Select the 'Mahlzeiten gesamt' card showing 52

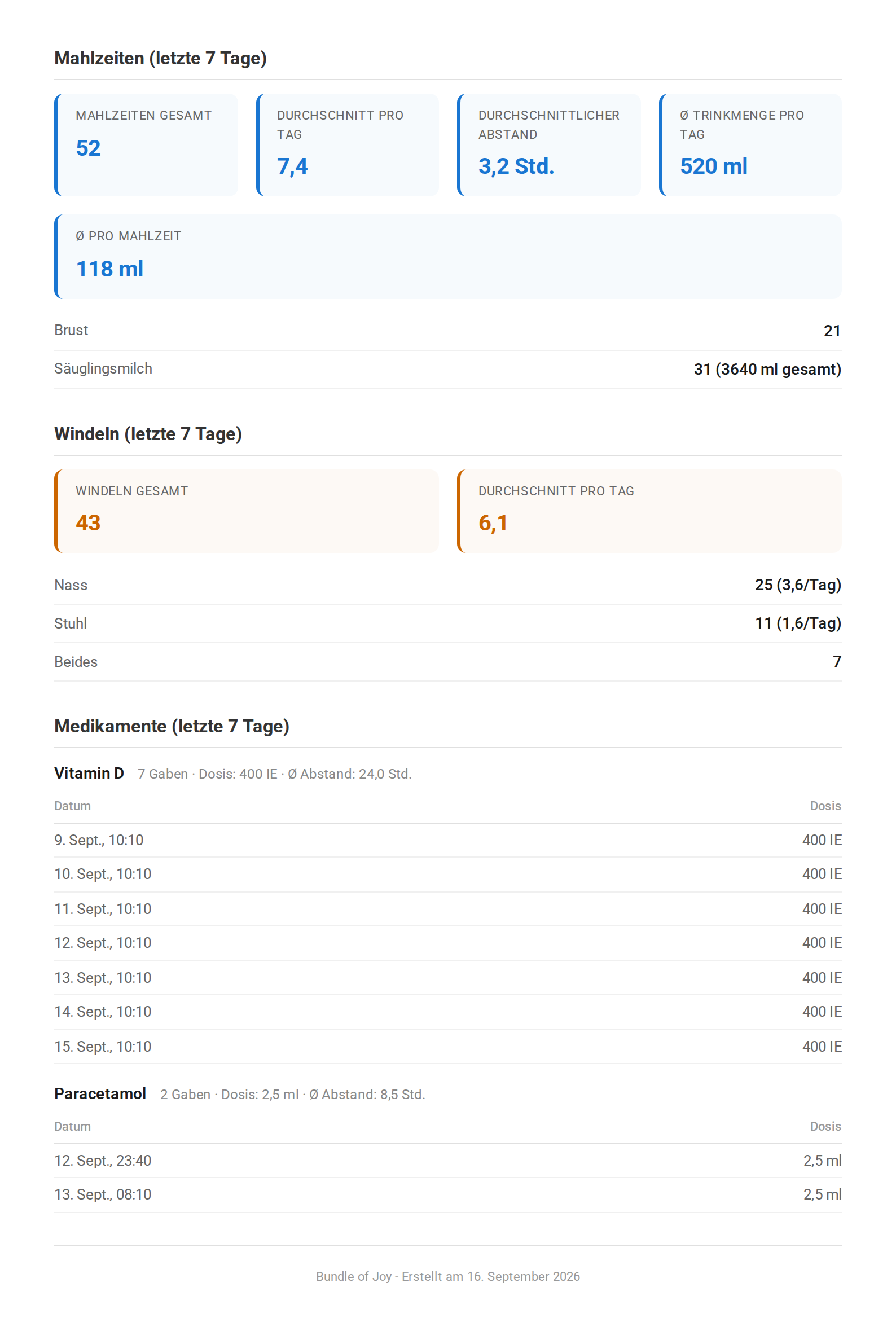pos(146,145)
